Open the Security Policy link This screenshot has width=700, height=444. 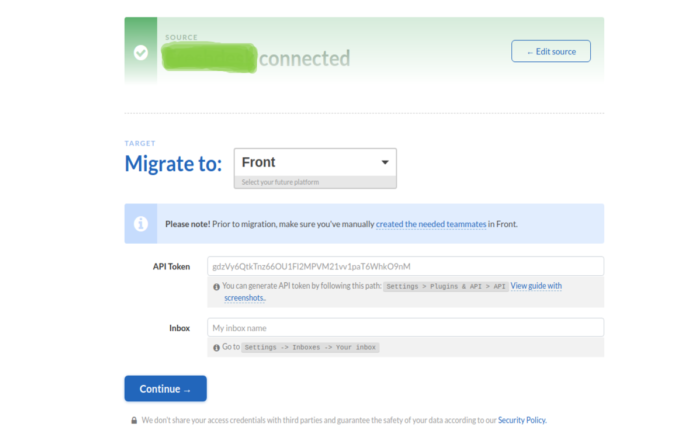point(522,420)
